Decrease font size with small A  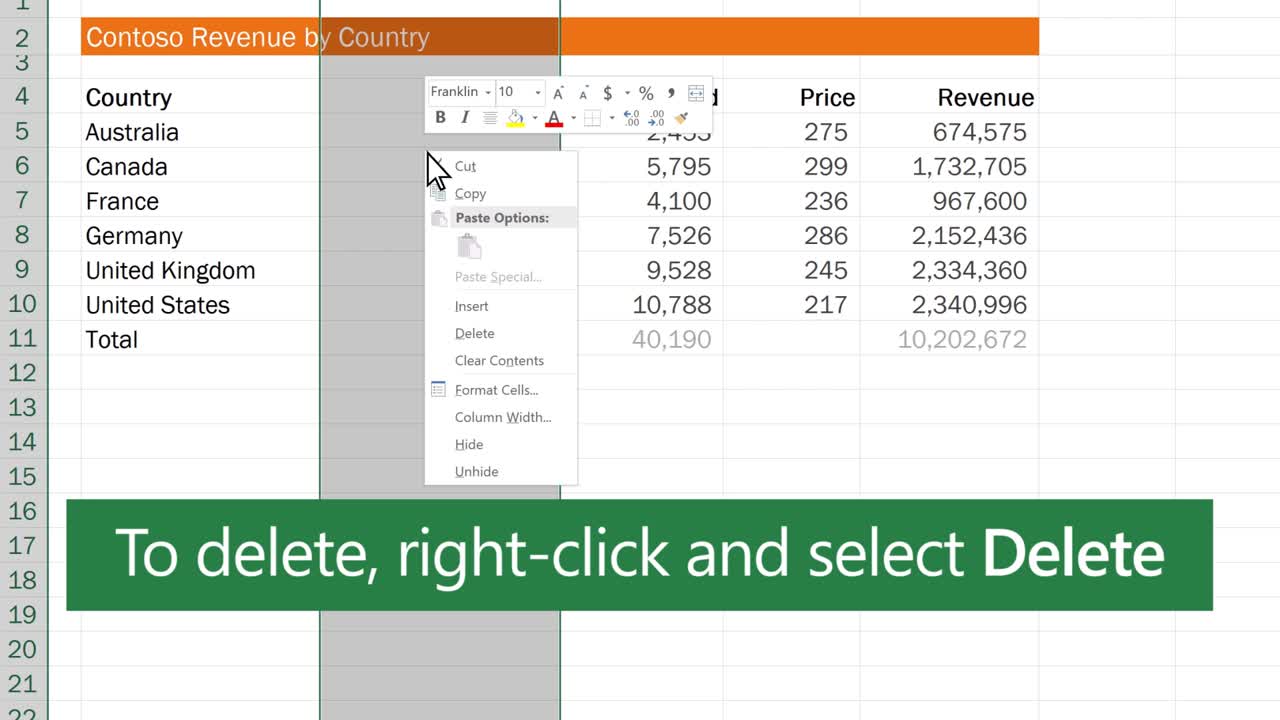coord(583,94)
